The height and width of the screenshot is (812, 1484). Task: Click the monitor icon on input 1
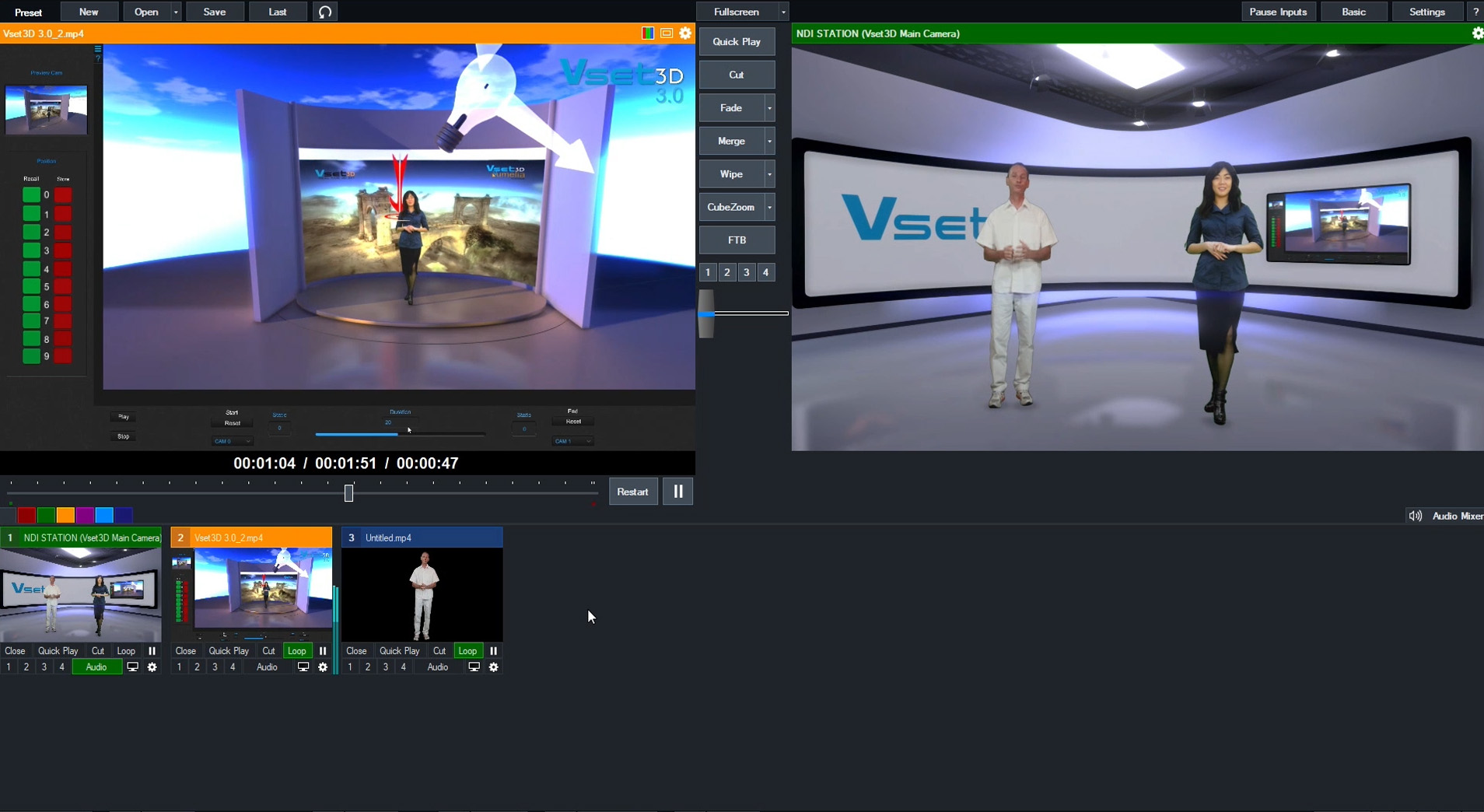(x=132, y=667)
